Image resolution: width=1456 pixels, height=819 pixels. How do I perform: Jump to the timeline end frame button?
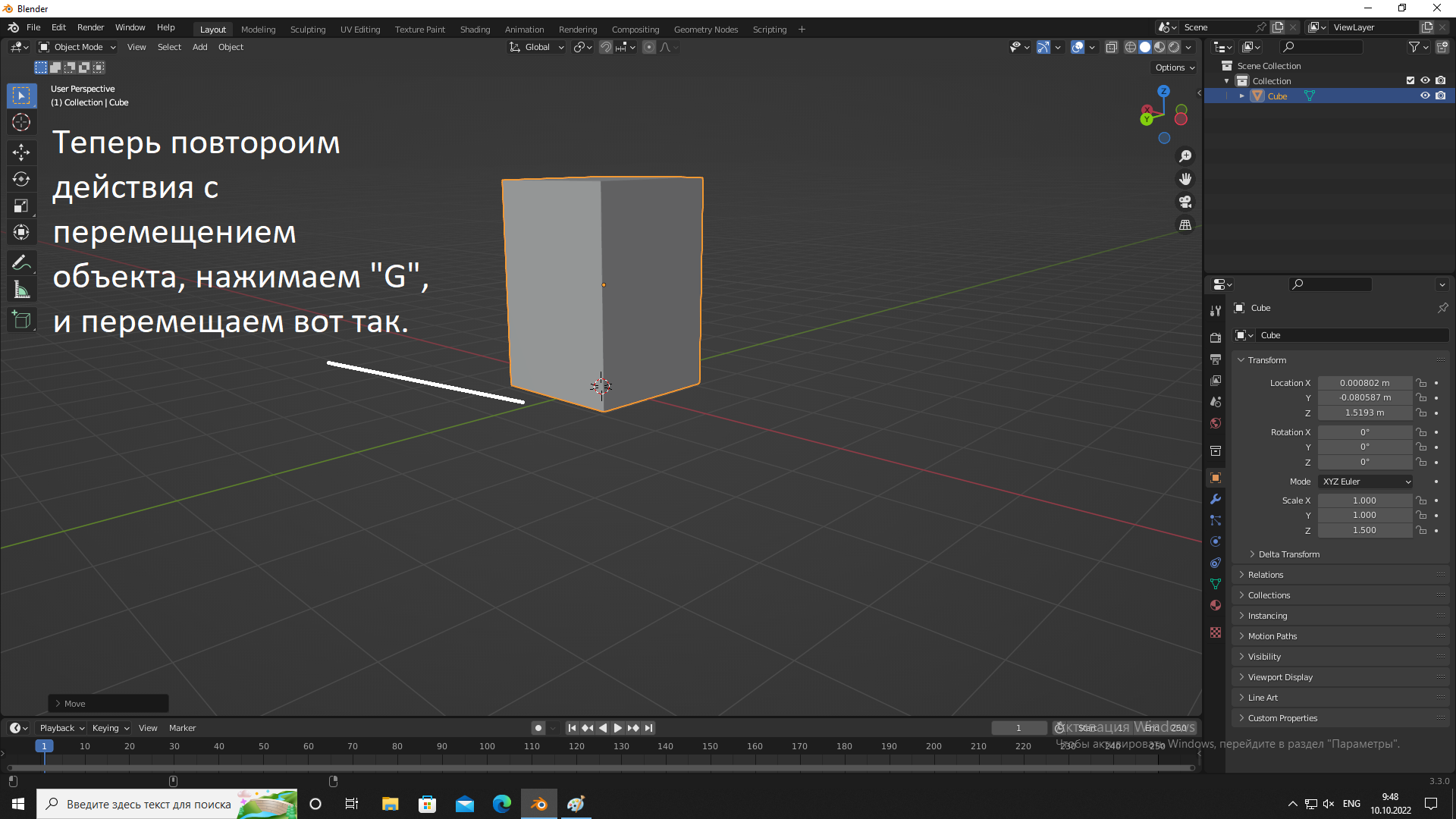648,728
